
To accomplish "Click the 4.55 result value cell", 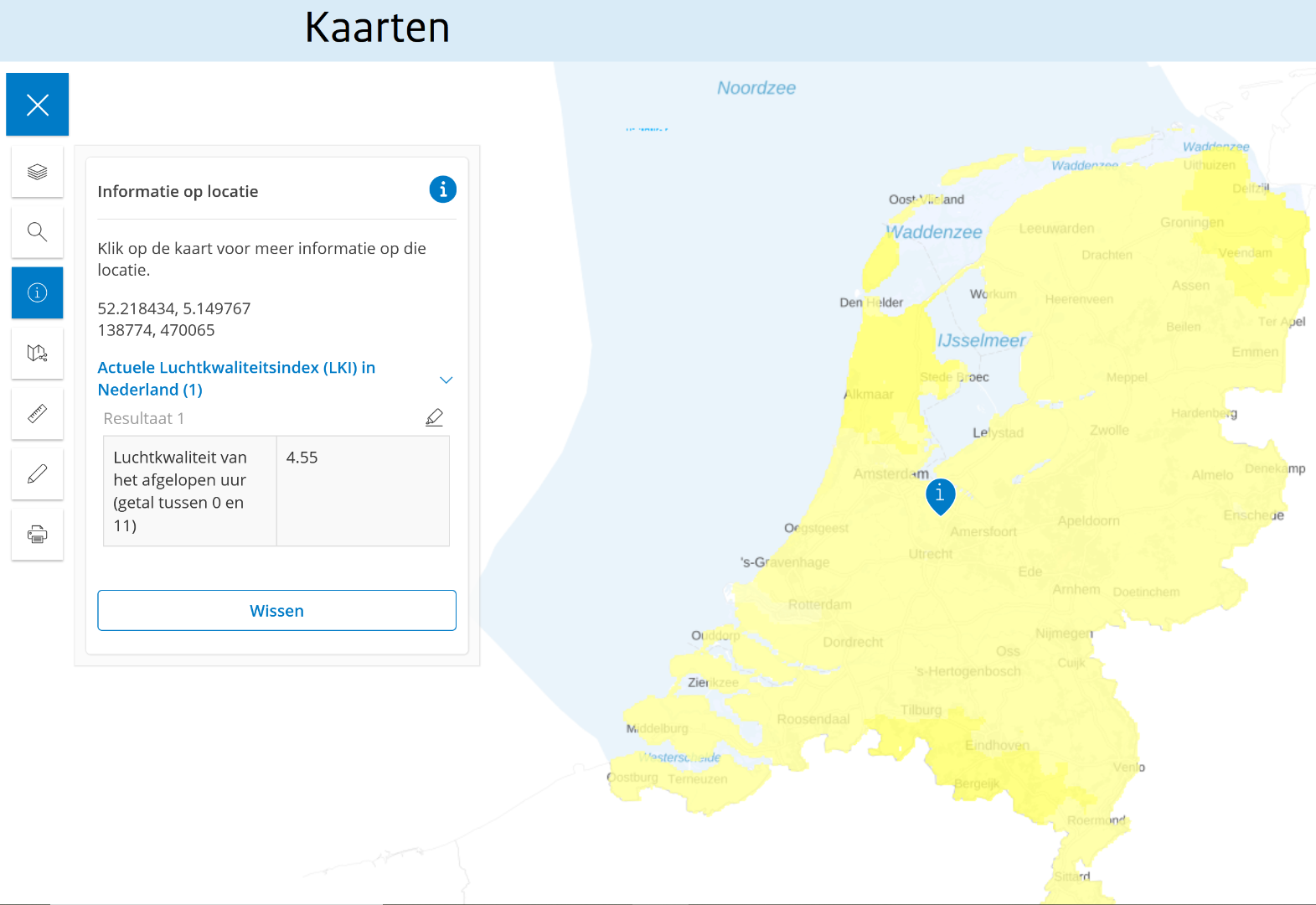I will pos(363,491).
